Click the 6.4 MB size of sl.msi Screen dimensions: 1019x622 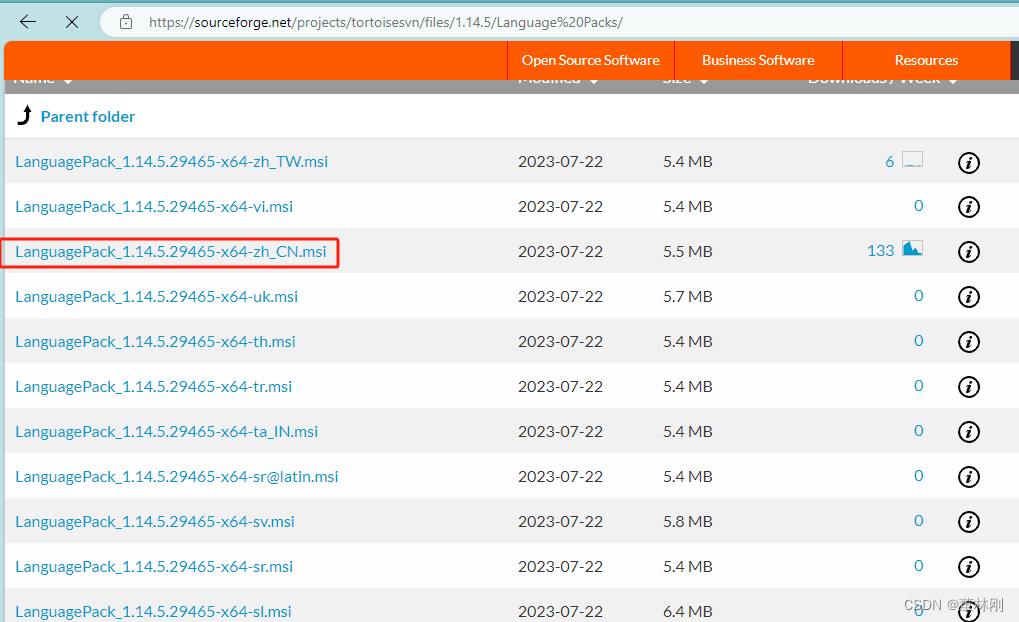(x=688, y=612)
